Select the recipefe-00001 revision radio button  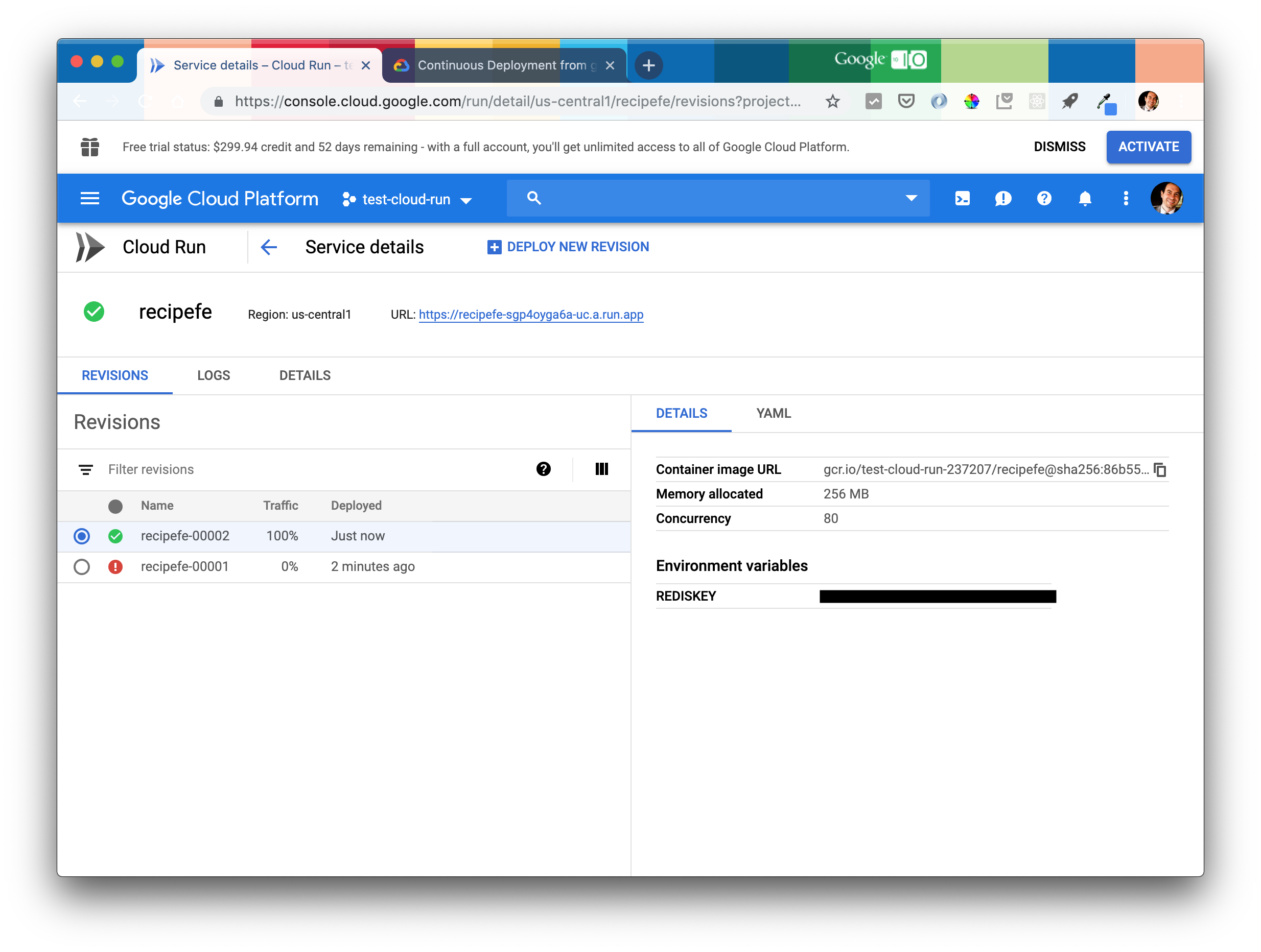tap(81, 567)
